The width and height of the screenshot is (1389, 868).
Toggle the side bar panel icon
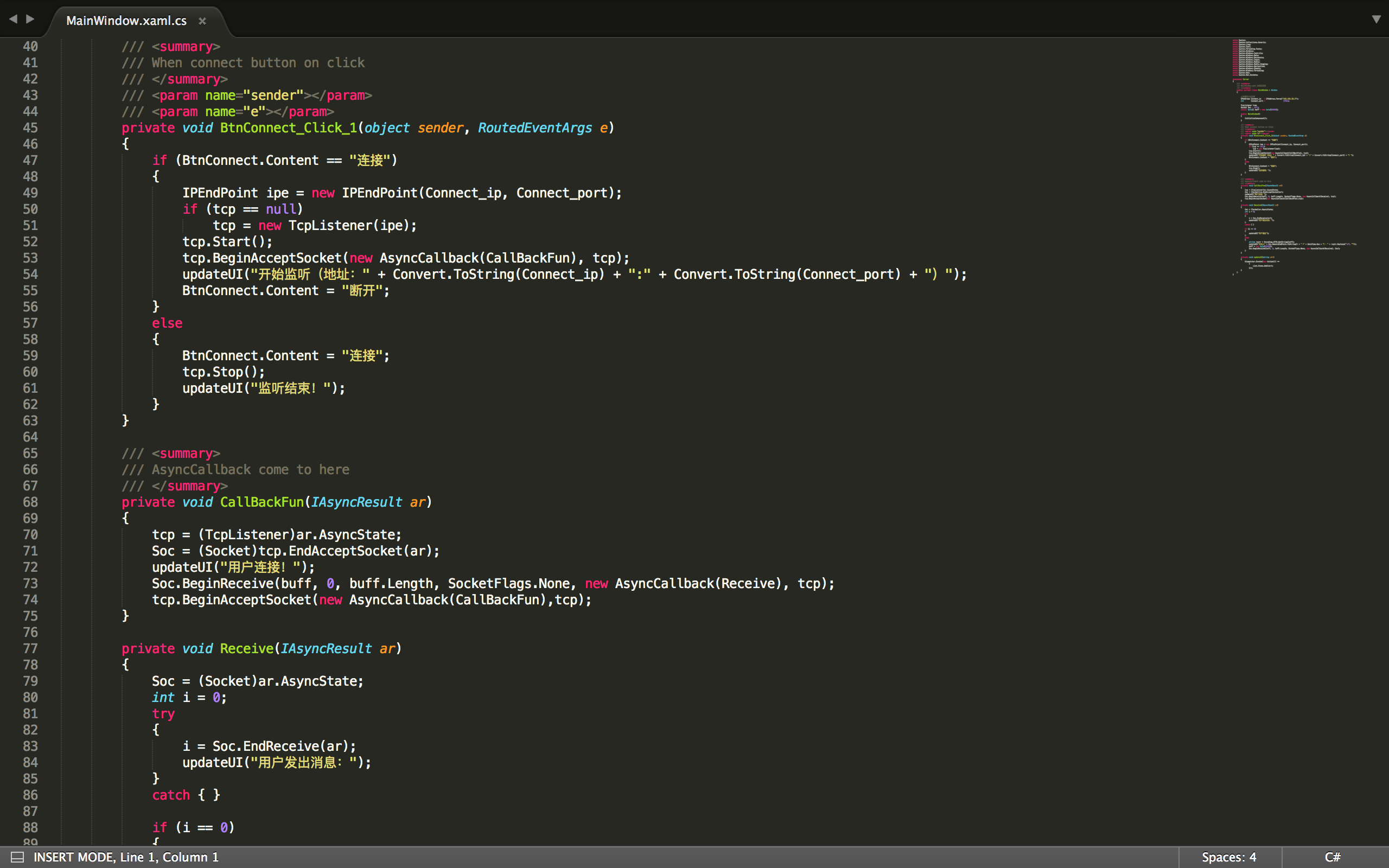click(18, 857)
